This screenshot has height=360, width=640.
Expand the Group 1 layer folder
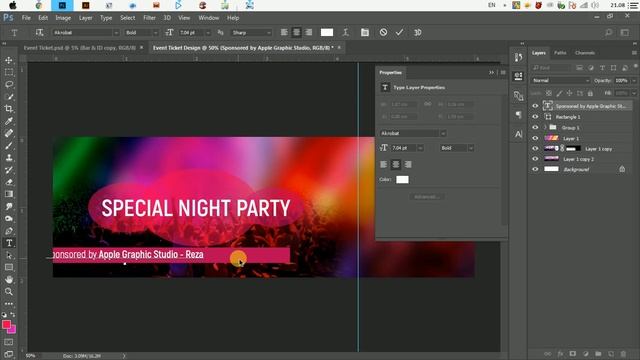point(545,128)
